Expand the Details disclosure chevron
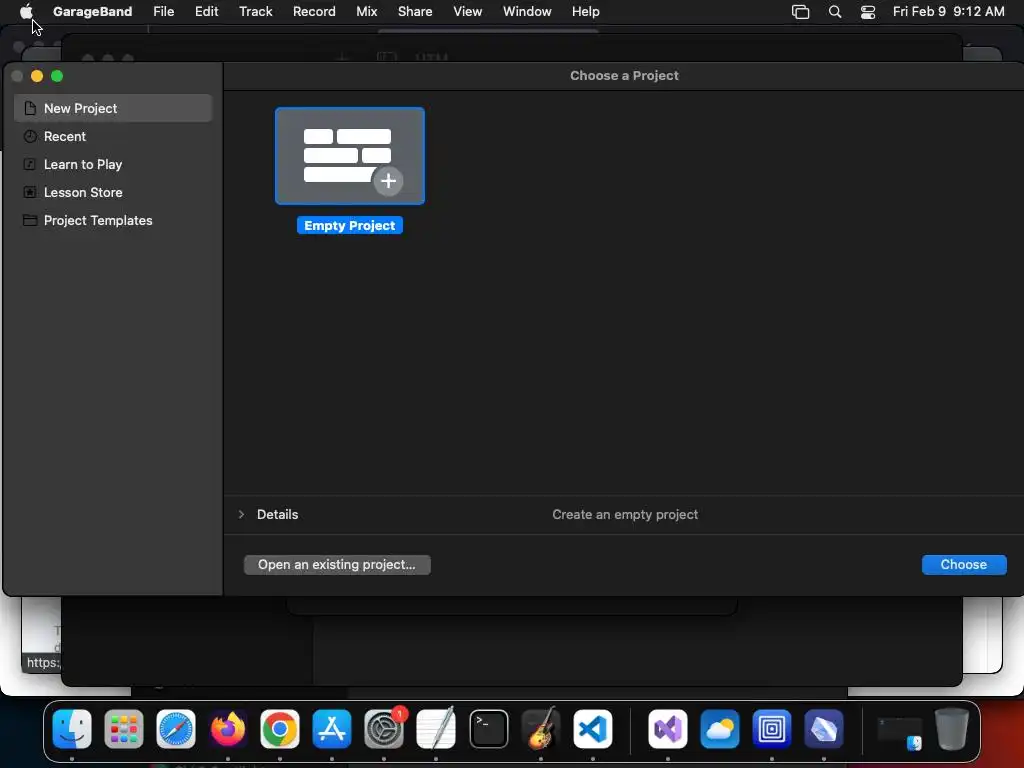Screen dimensions: 1024x768 [x=241, y=515]
